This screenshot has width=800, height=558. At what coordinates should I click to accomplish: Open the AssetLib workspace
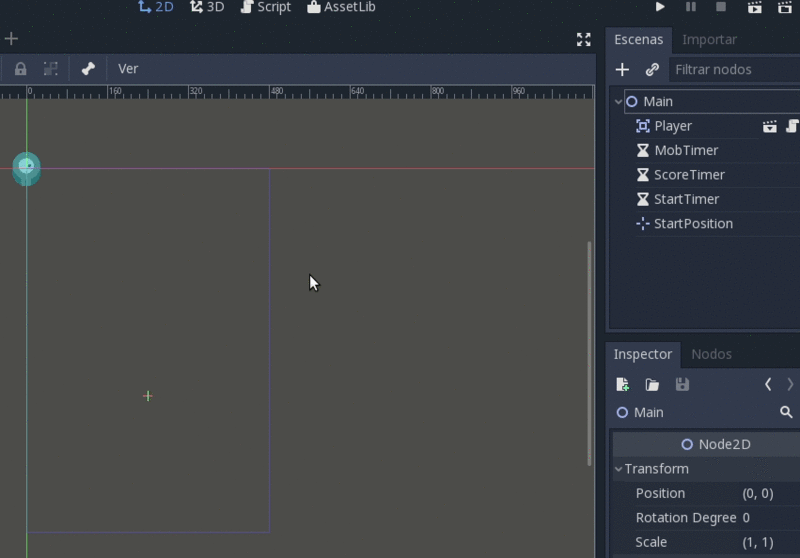point(341,7)
